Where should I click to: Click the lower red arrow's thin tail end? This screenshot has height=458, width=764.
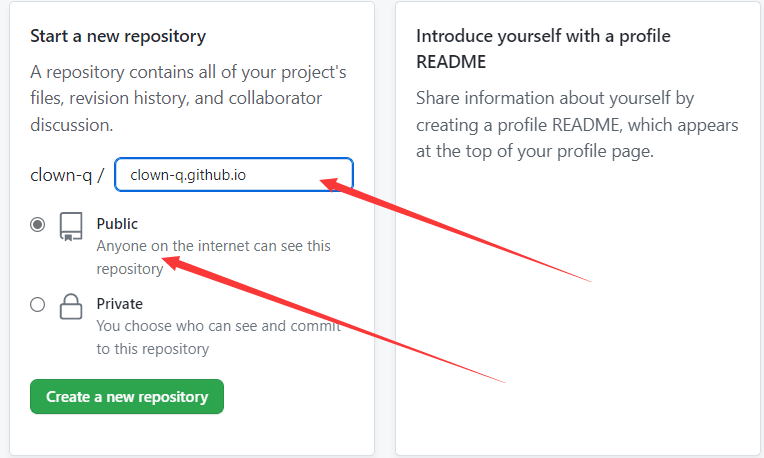pyautogui.click(x=503, y=382)
